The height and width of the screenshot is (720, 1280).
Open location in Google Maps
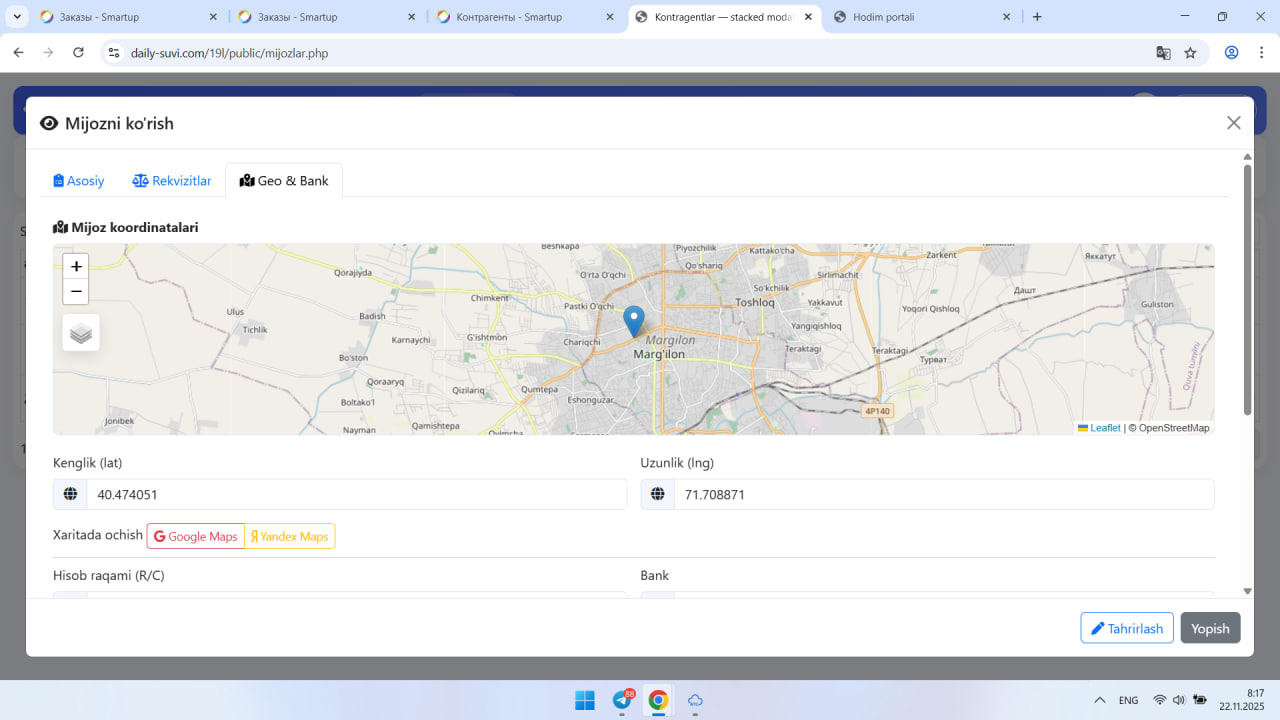tap(196, 537)
